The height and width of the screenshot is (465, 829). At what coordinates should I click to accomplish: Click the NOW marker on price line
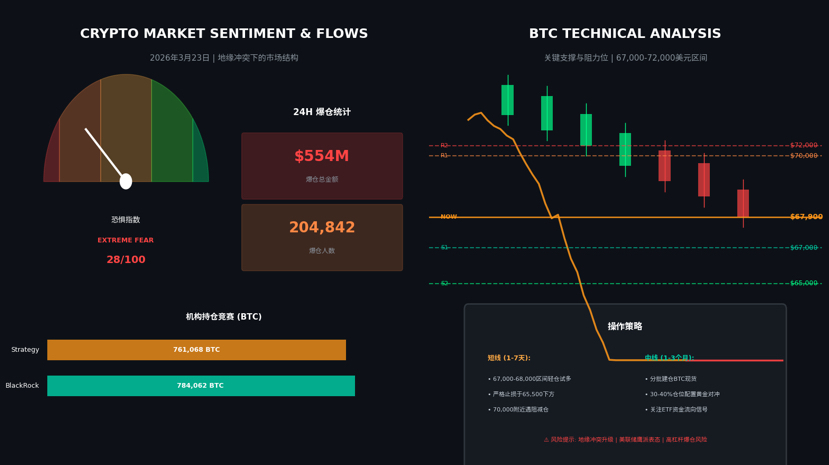coord(449,217)
